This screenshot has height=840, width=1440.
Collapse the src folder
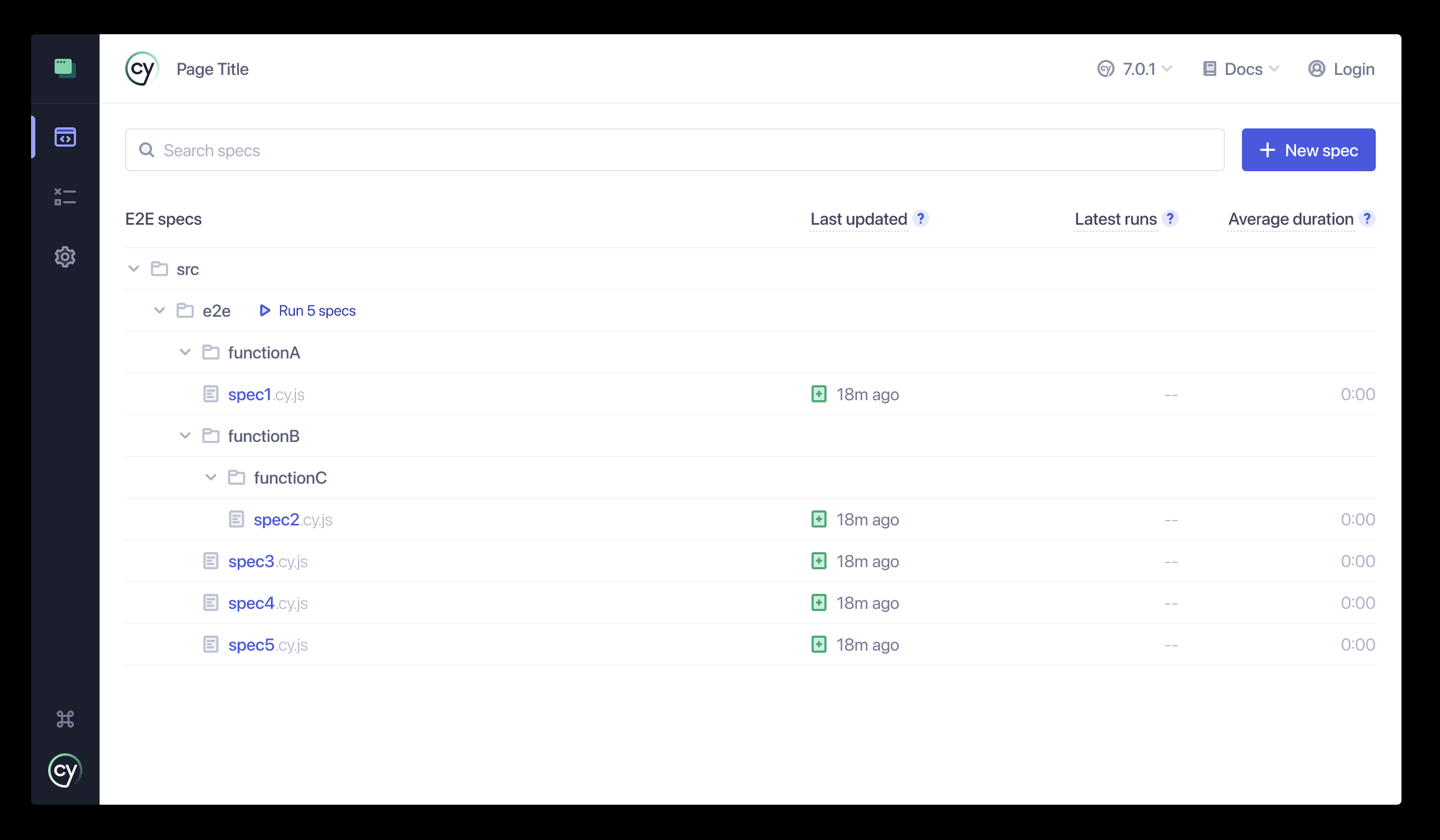(134, 269)
